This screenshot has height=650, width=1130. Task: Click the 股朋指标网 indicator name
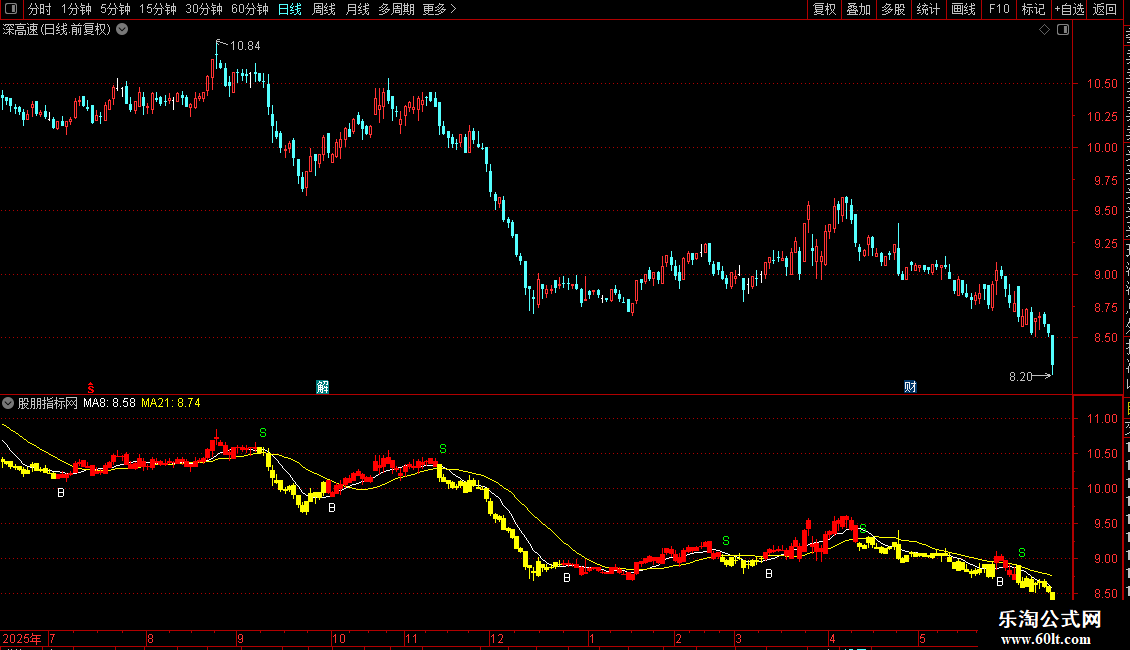[48, 403]
